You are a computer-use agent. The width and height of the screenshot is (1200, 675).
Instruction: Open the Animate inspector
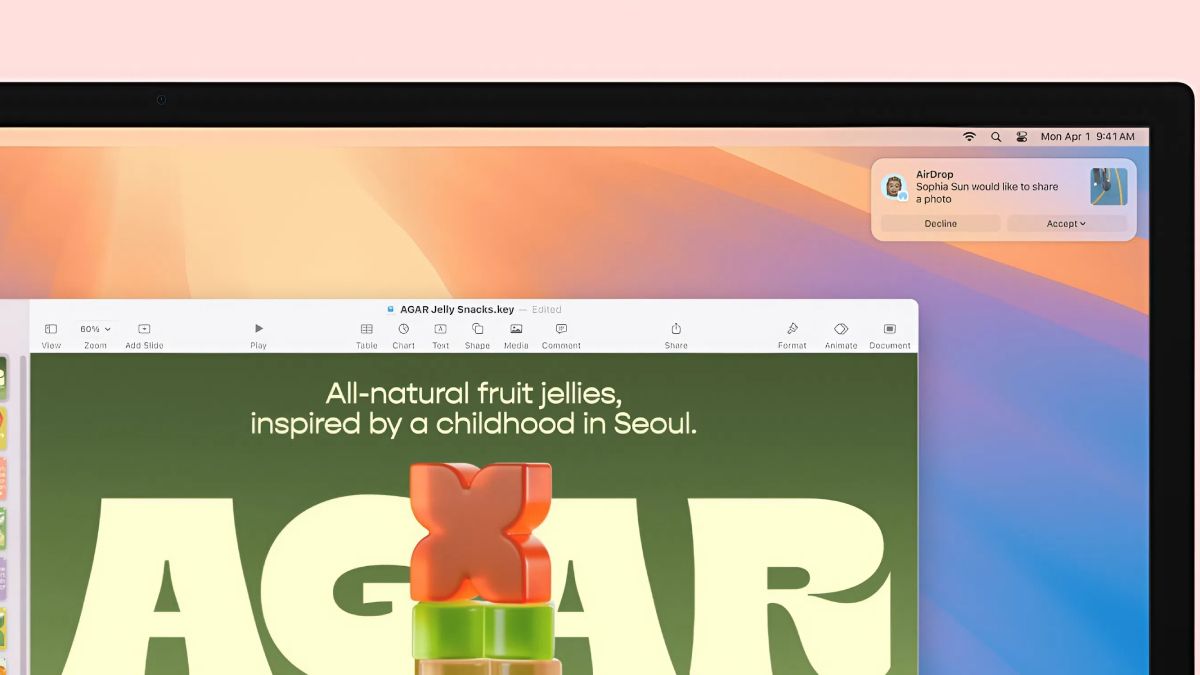click(841, 335)
